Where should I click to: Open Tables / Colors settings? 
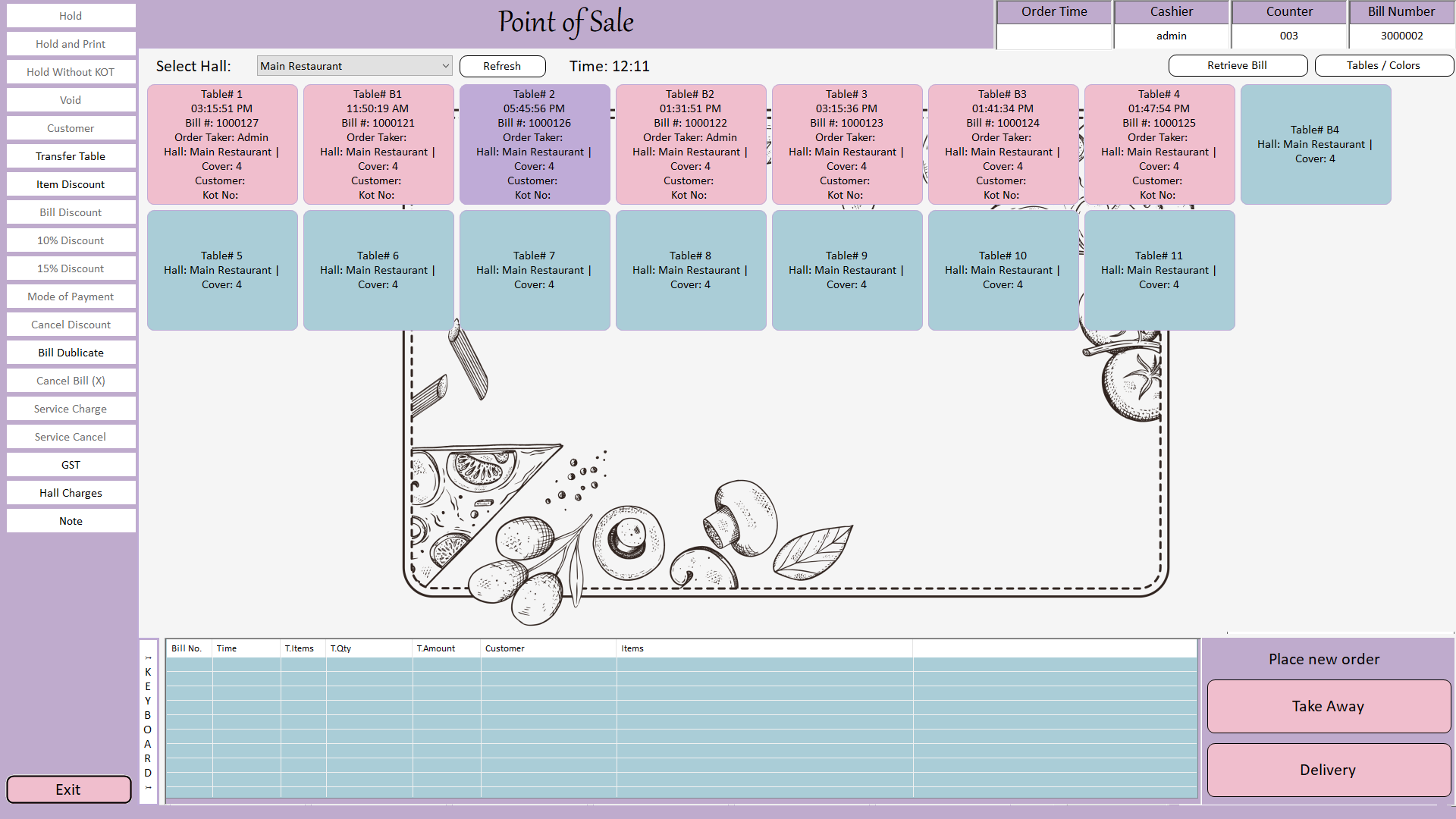1383,65
